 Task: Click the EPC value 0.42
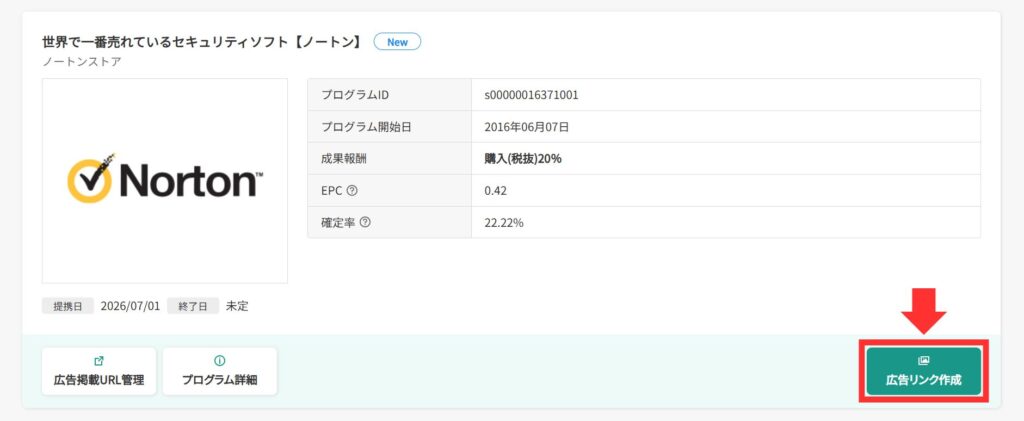(x=495, y=191)
